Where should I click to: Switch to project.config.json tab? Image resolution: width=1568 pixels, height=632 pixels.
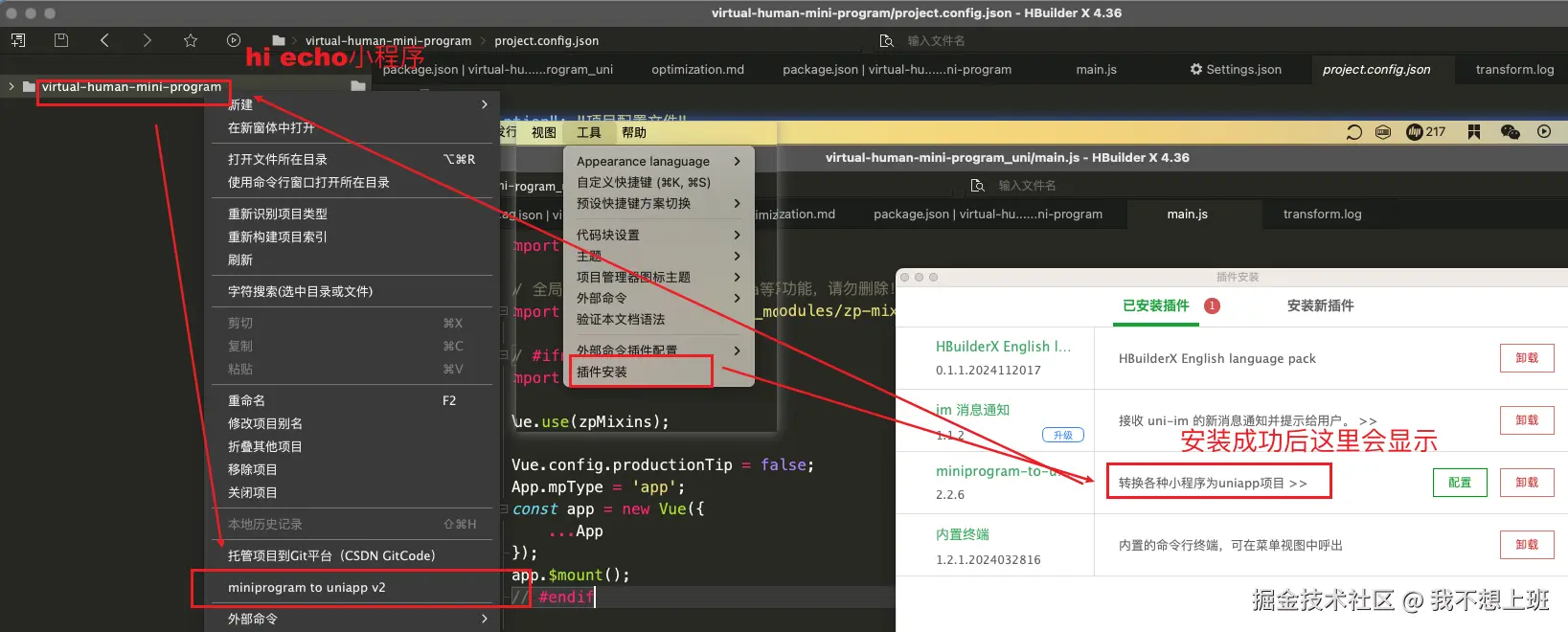tap(1376, 69)
